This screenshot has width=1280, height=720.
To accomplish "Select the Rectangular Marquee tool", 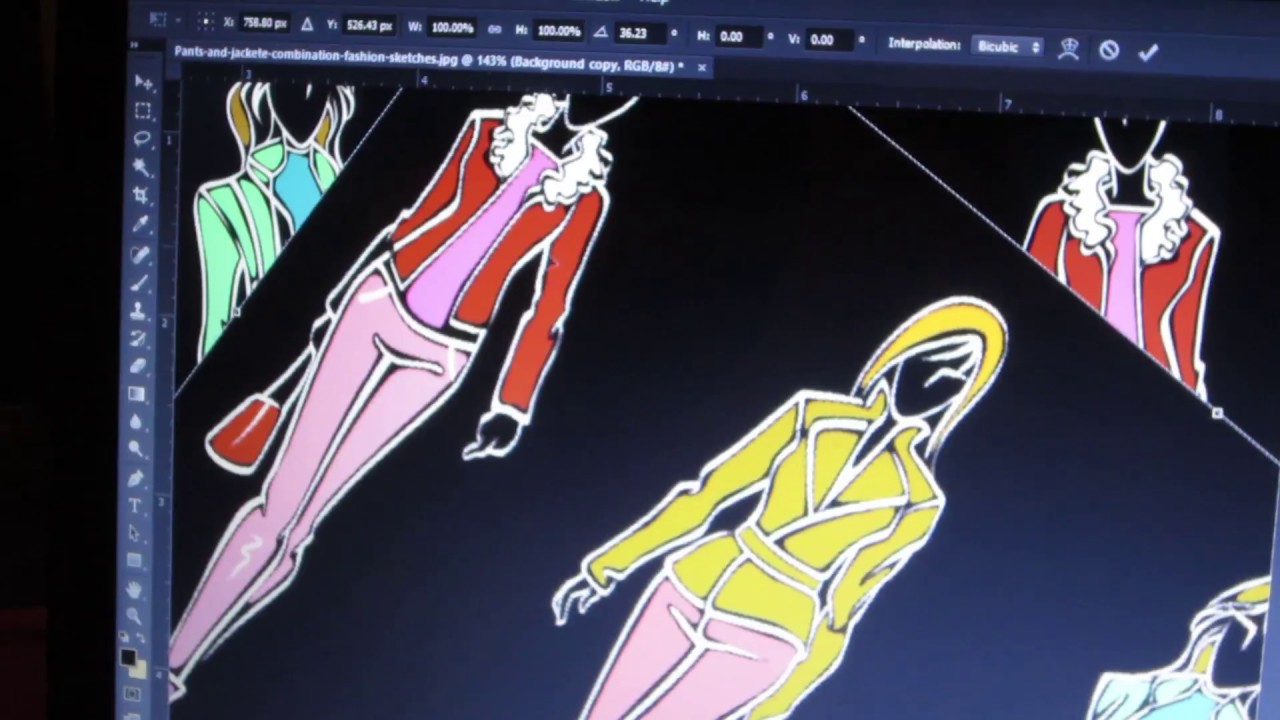I will pyautogui.click(x=143, y=111).
